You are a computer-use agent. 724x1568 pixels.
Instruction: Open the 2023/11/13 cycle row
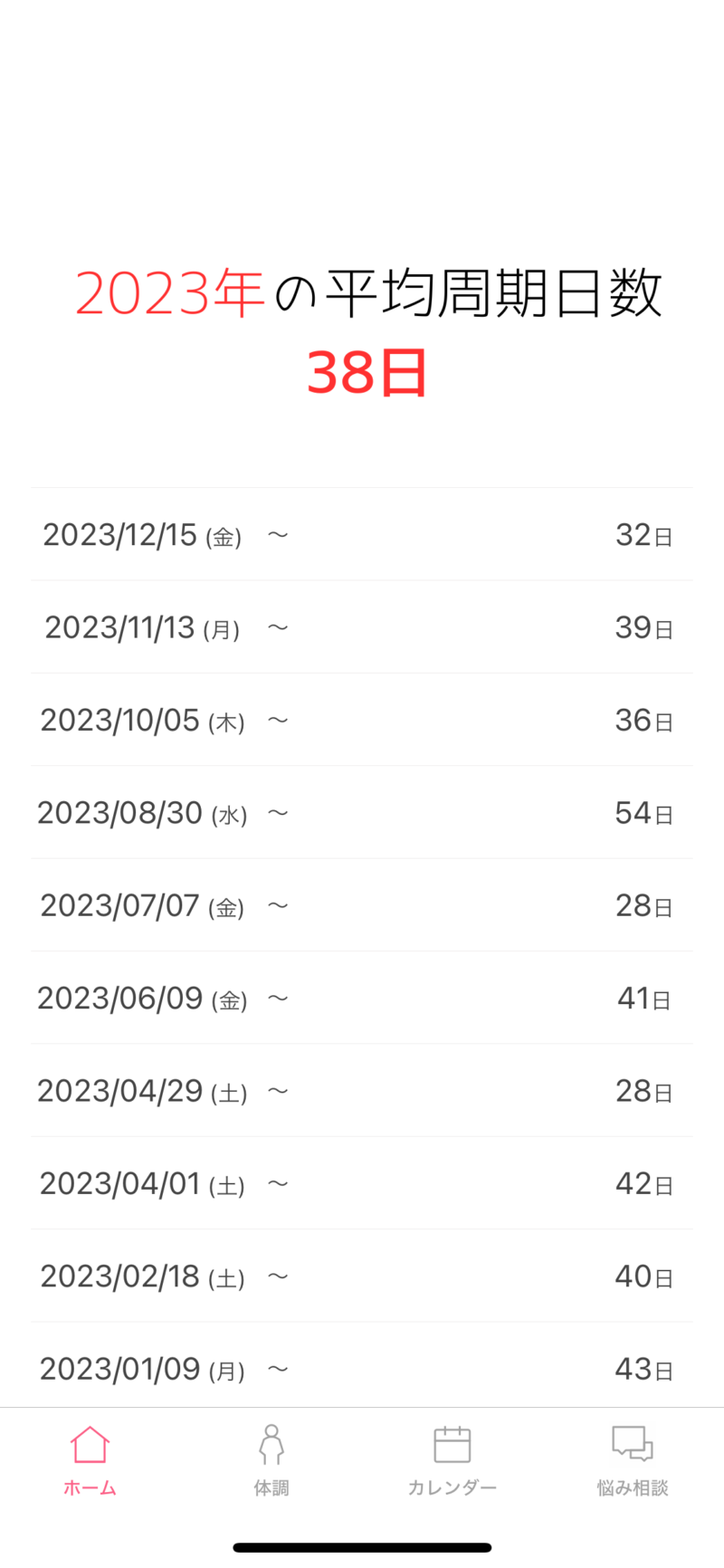(x=362, y=627)
